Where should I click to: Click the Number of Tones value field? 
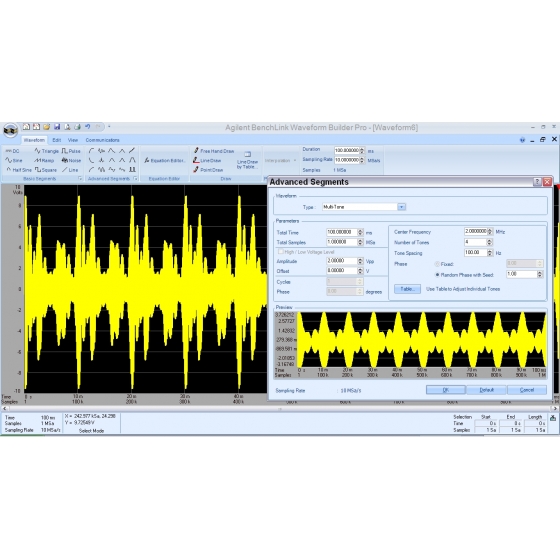(475, 242)
